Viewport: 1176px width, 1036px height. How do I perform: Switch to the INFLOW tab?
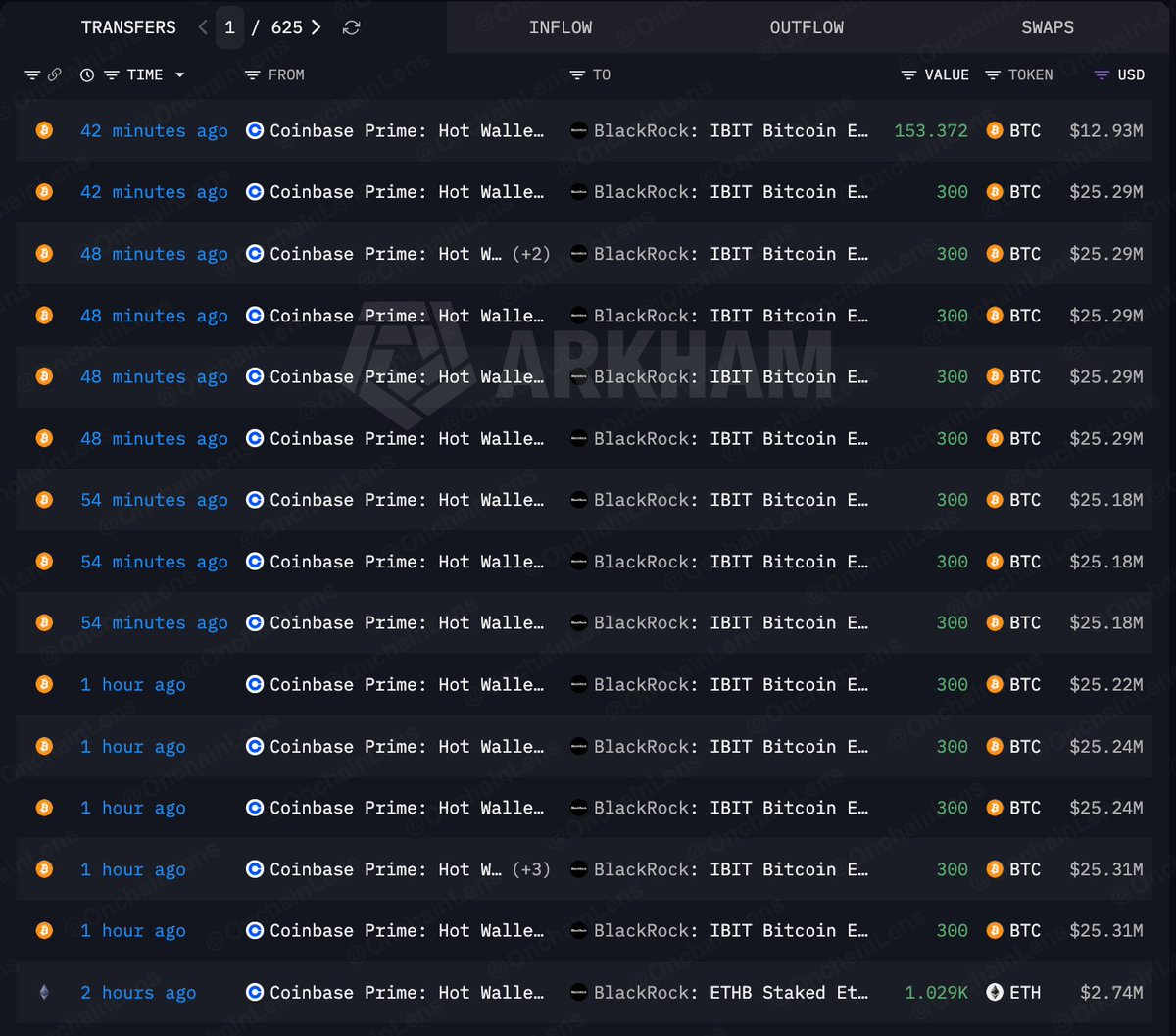561,27
